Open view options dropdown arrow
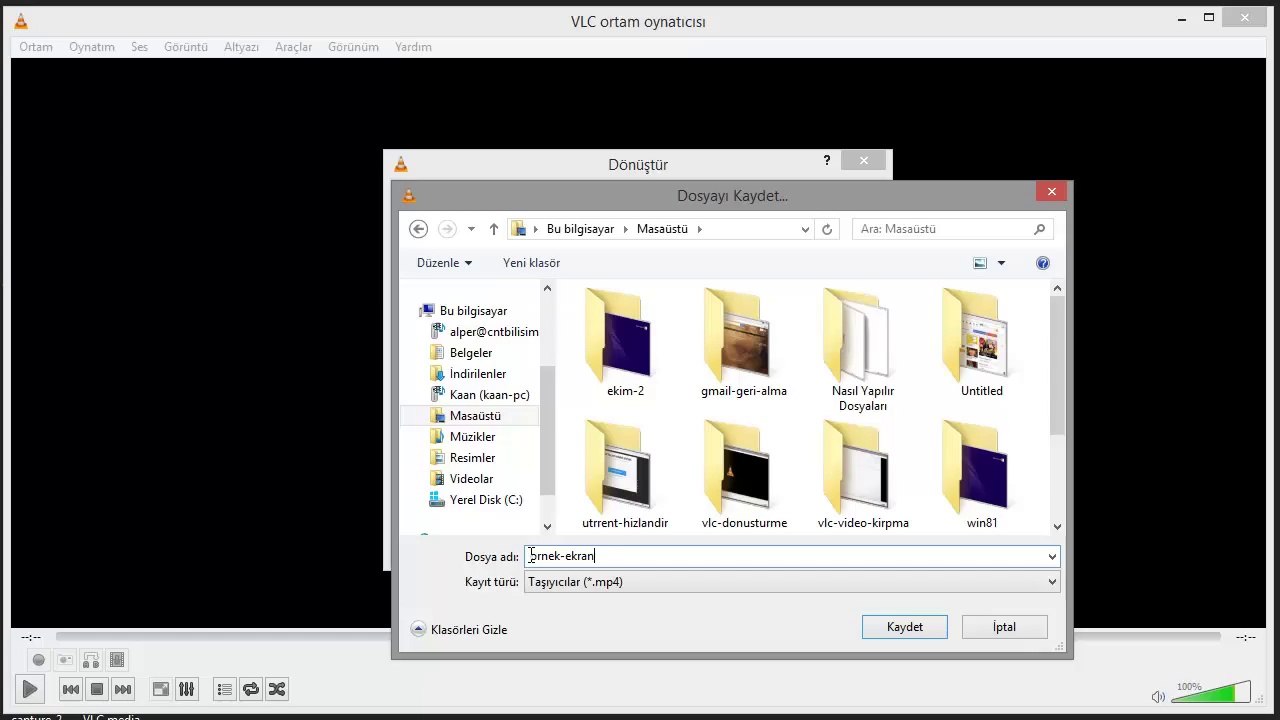This screenshot has height=720, width=1280. click(x=1001, y=263)
